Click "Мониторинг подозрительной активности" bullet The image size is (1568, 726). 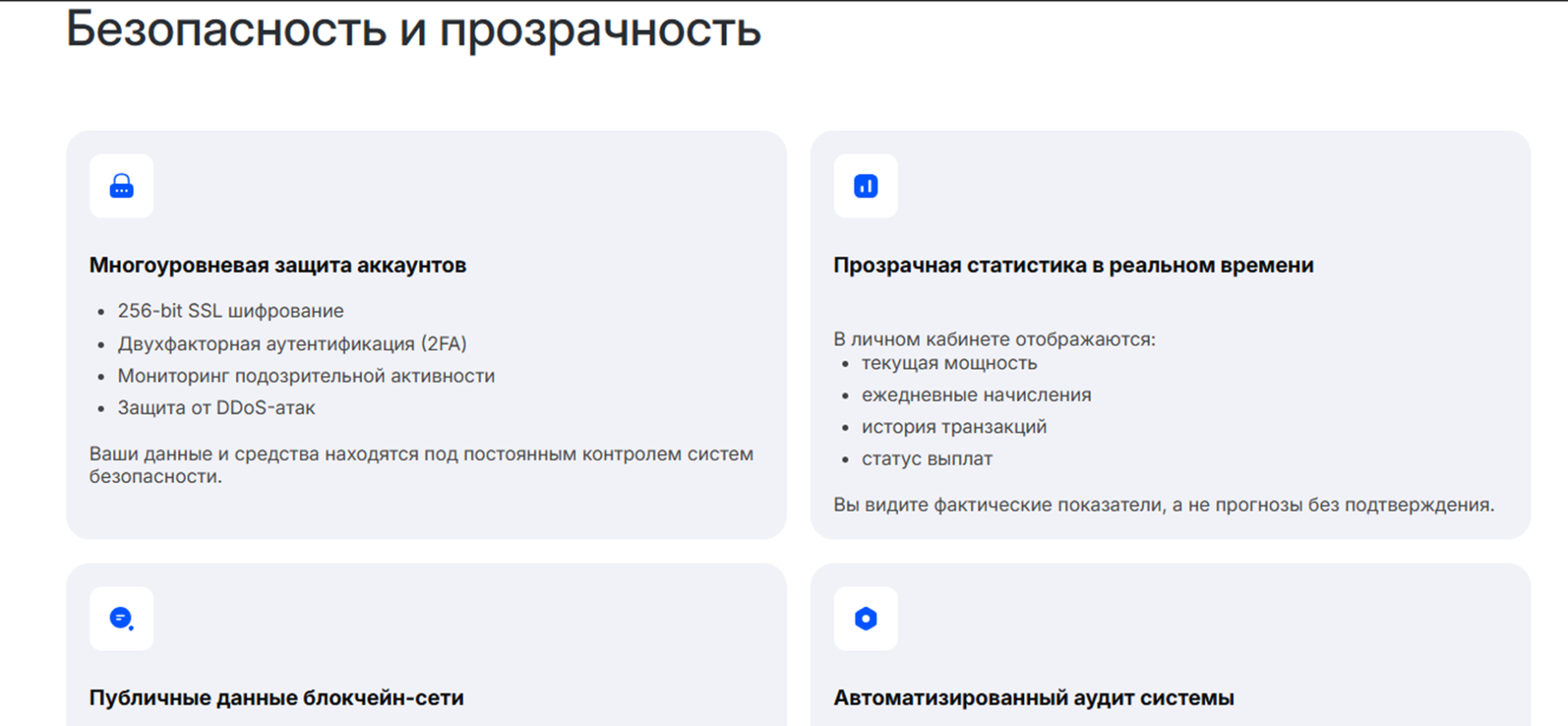306,376
